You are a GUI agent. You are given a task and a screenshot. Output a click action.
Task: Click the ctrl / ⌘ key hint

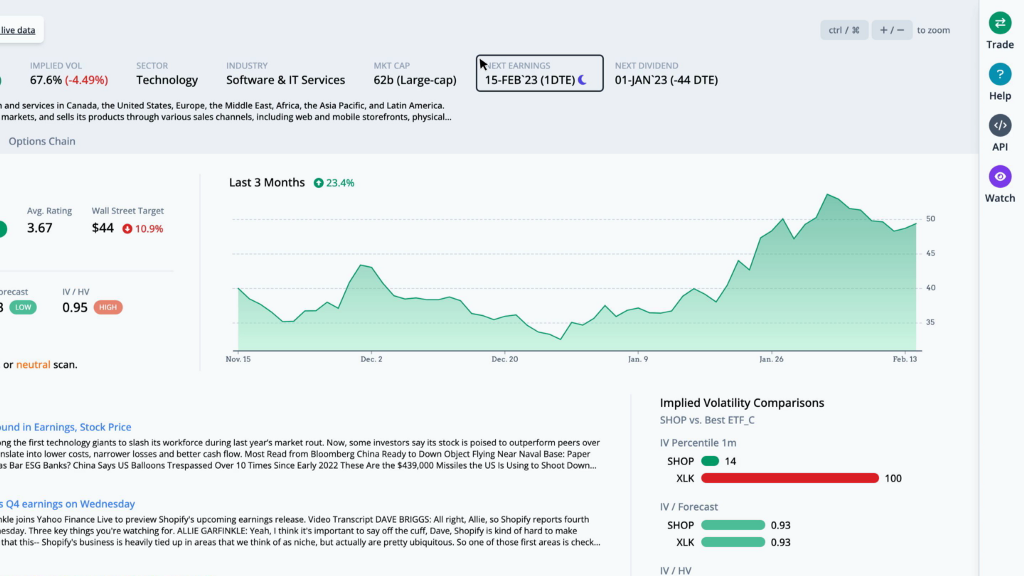(844, 30)
